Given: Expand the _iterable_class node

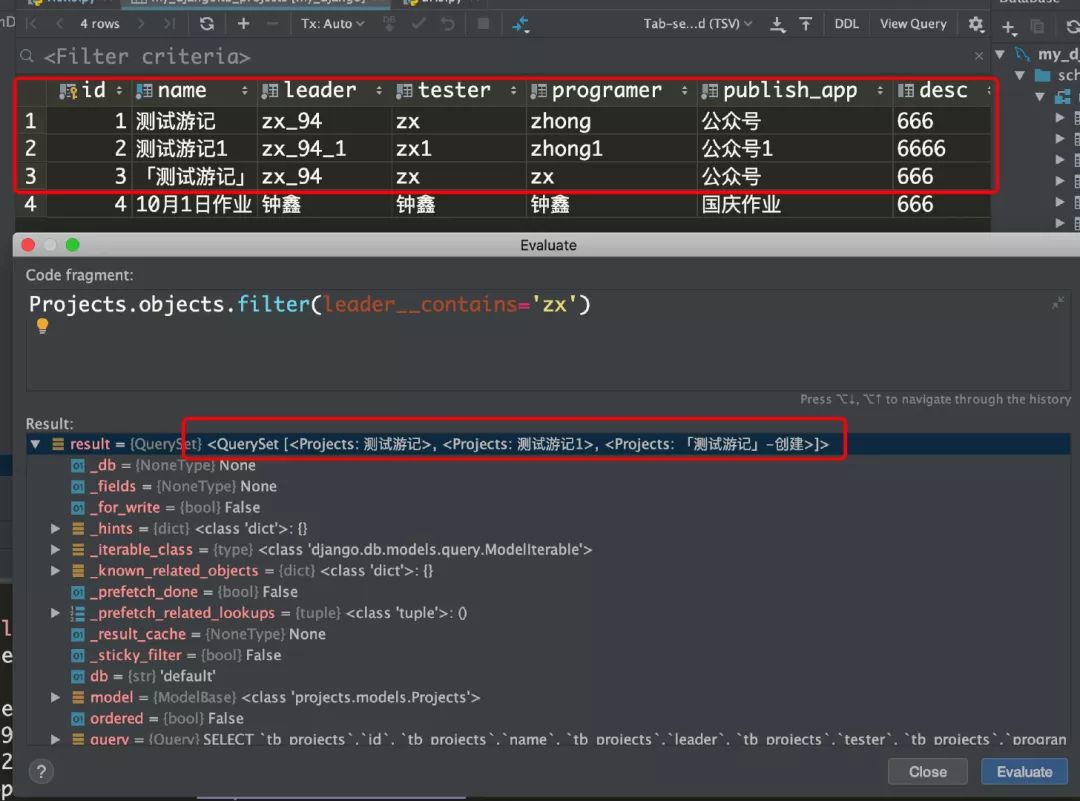Looking at the screenshot, I should click(x=56, y=549).
